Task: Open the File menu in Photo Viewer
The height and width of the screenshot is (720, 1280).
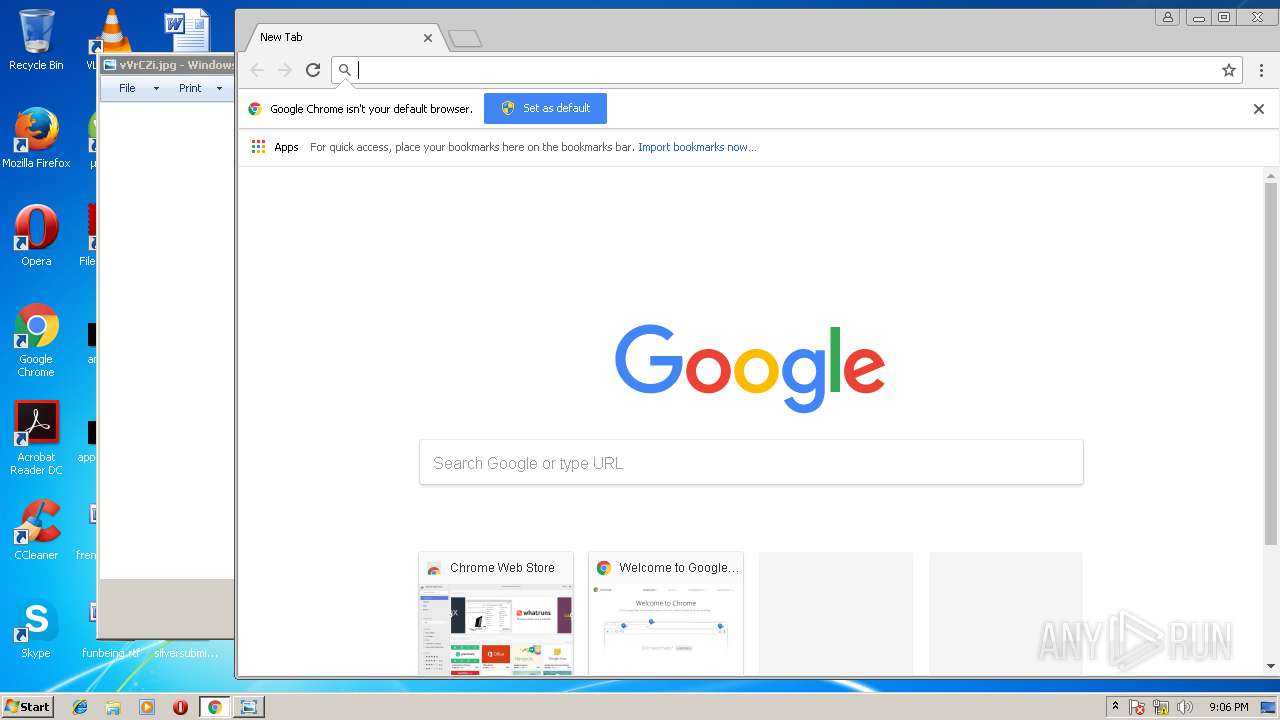Action: [138, 88]
